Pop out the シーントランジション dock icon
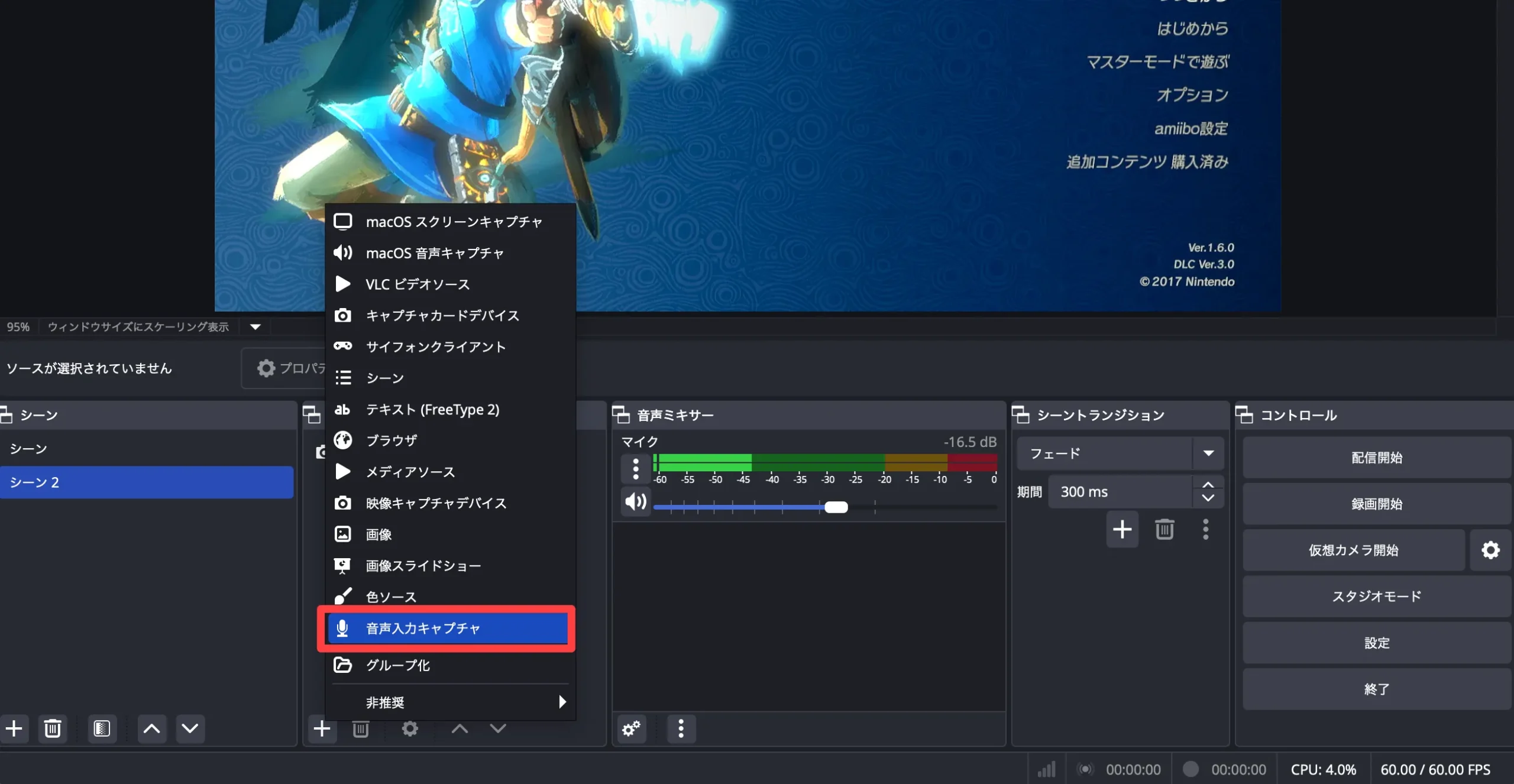Image resolution: width=1514 pixels, height=784 pixels. (x=1021, y=415)
